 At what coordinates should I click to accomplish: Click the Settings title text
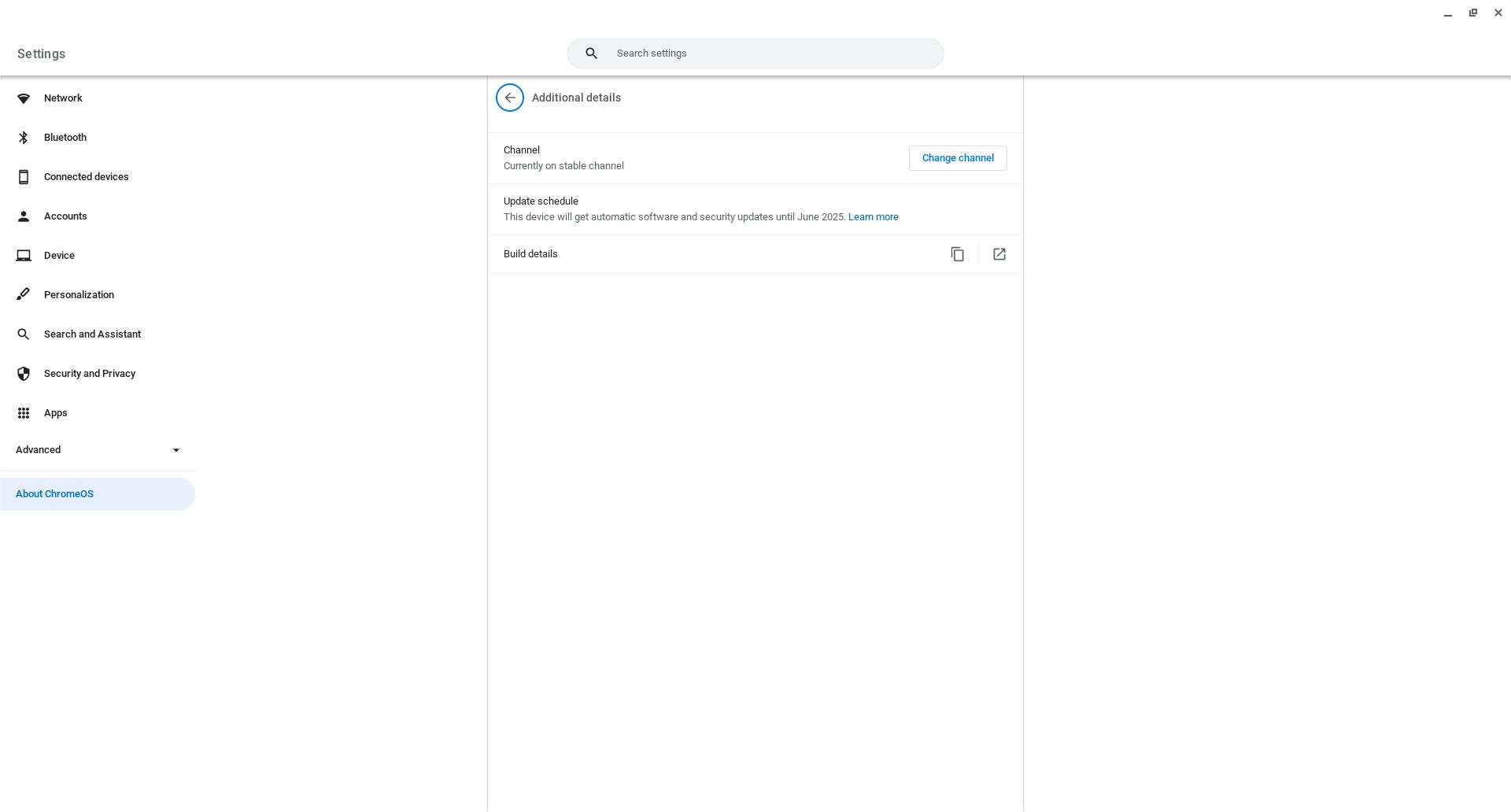(41, 54)
